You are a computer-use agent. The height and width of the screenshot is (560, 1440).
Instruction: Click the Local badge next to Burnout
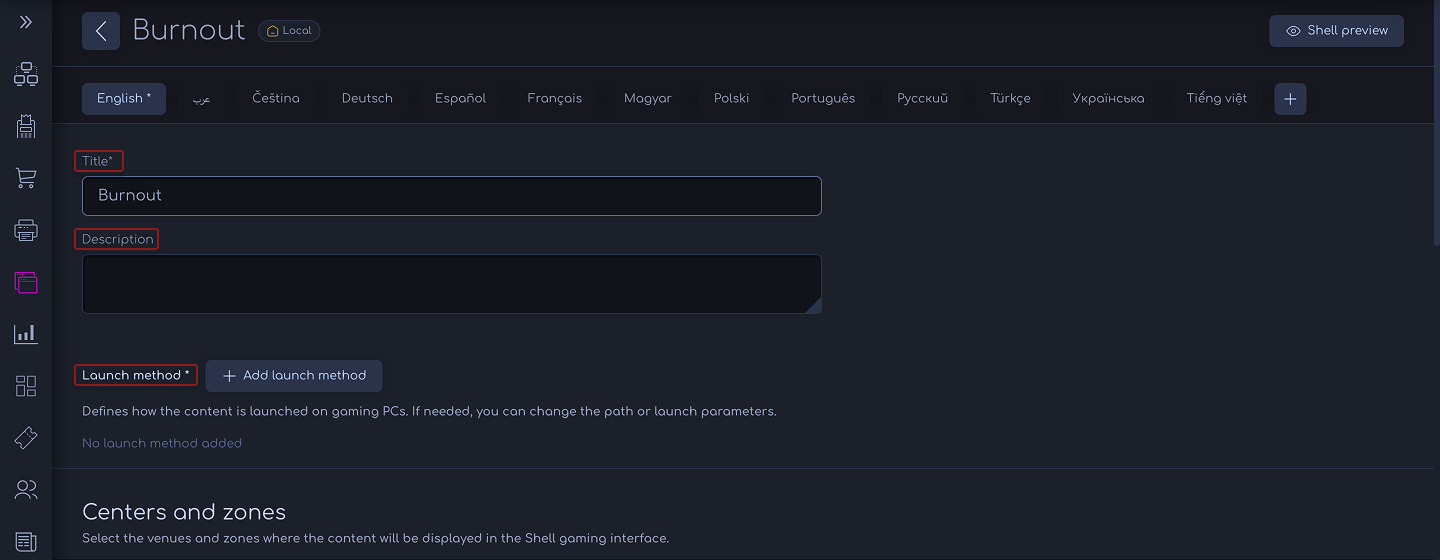point(289,31)
